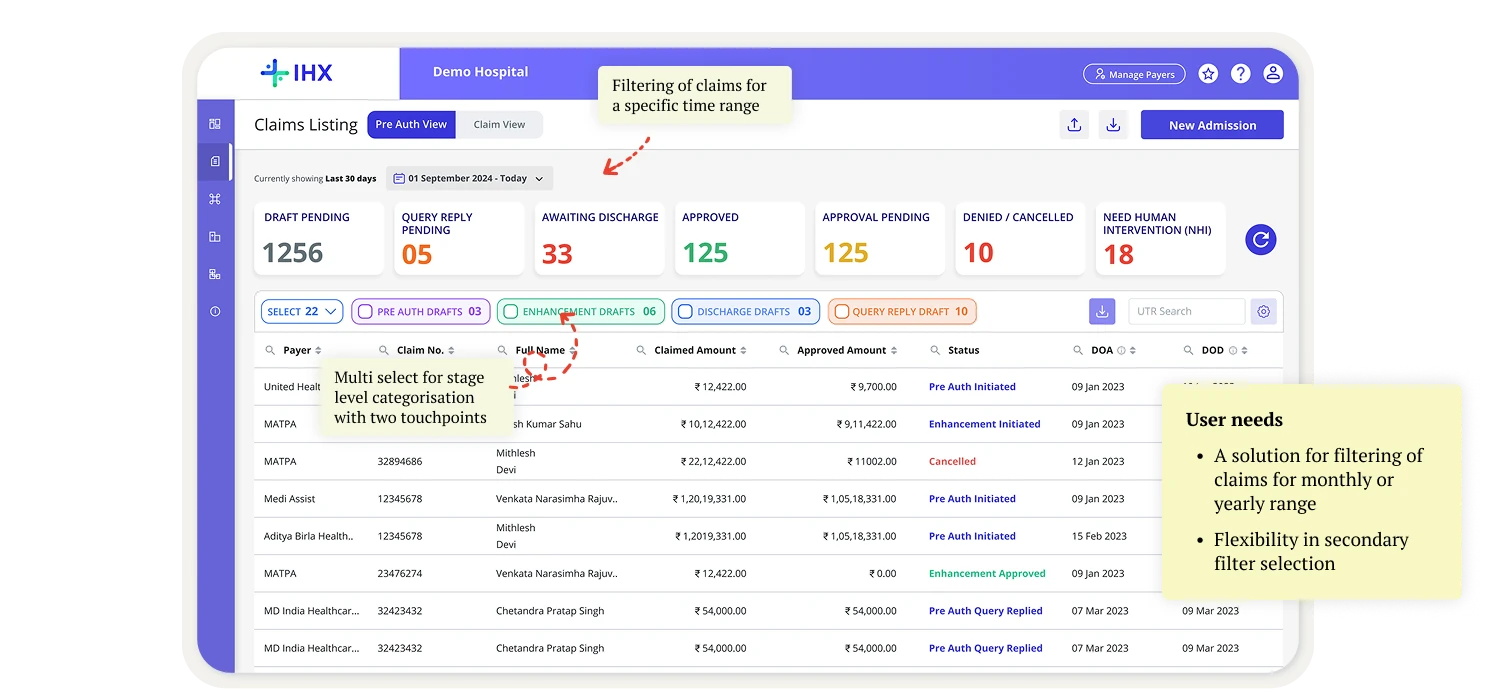The width and height of the screenshot is (1490, 689).
Task: Click search icon in DOA column header
Action: [1078, 351]
